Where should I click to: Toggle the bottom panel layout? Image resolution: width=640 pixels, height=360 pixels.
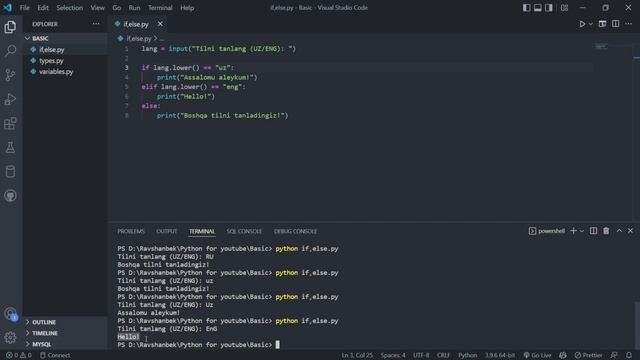(538, 8)
